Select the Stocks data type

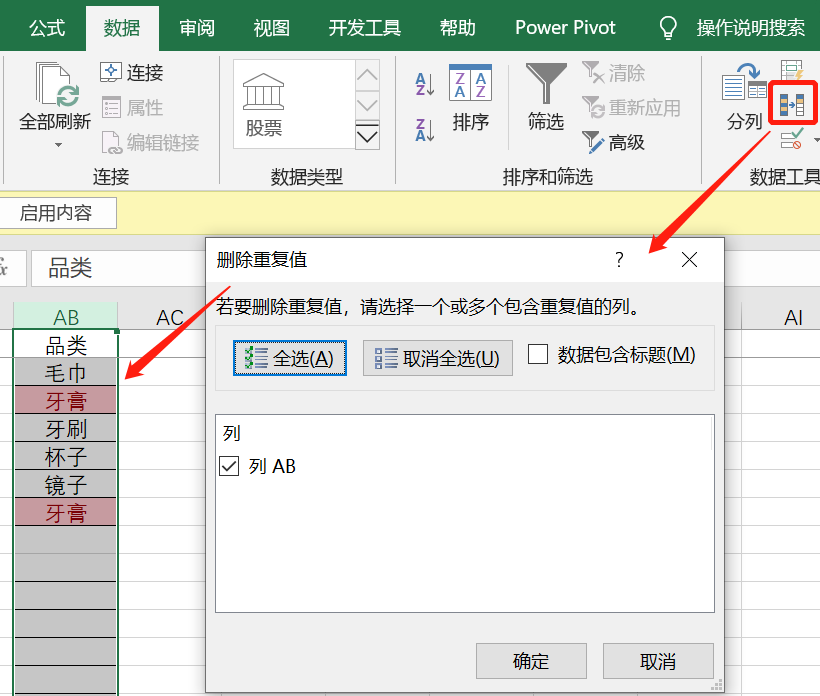coord(264,105)
